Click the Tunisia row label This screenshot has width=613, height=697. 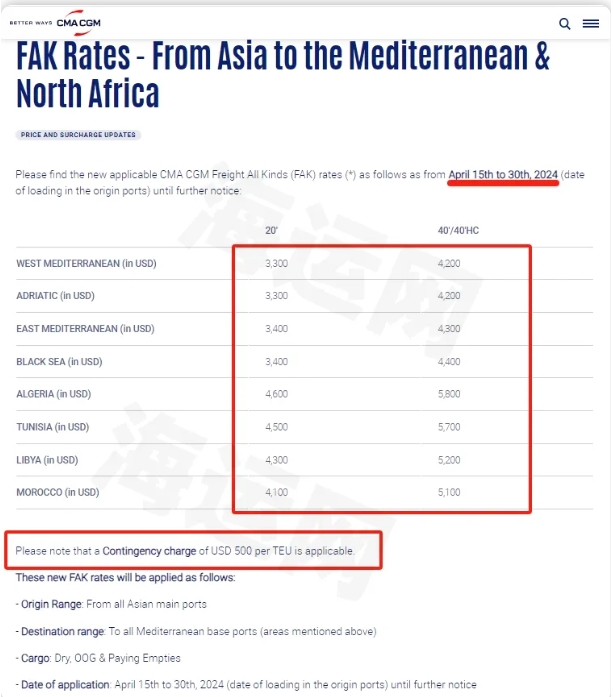[52, 427]
